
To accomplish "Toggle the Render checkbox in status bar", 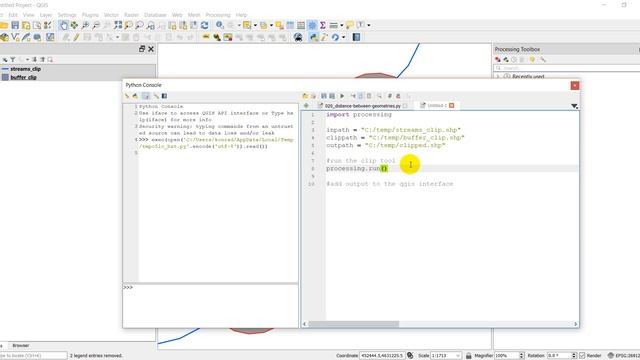I will (582, 356).
